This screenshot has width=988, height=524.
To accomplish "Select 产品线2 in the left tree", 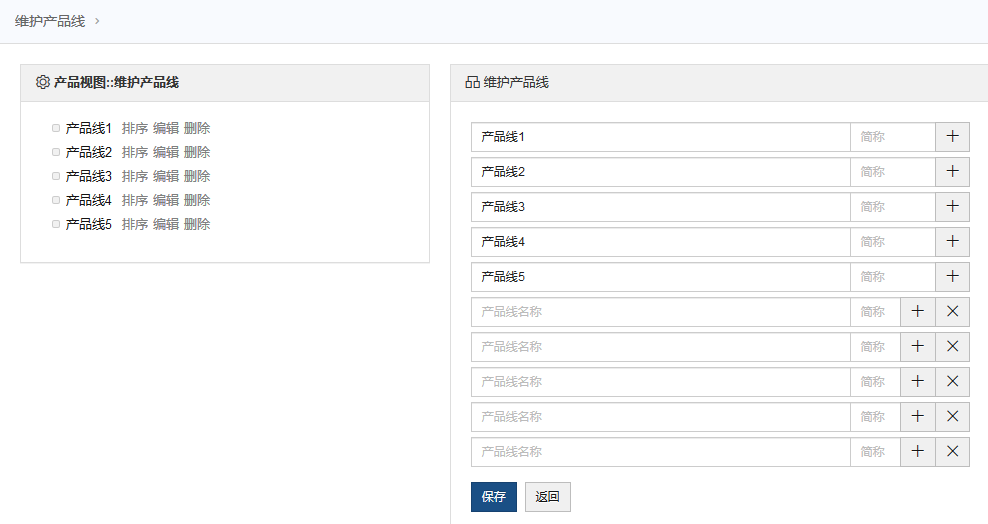I will (x=89, y=152).
